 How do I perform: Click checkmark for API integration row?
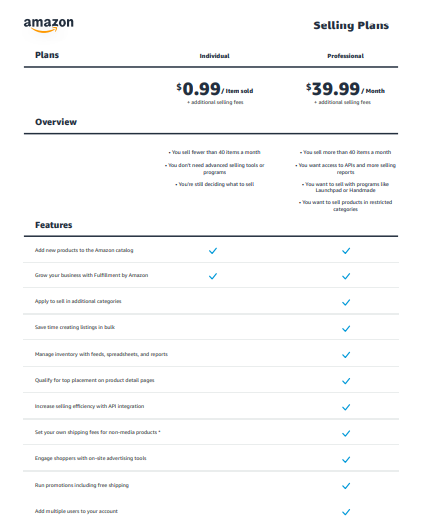point(346,407)
